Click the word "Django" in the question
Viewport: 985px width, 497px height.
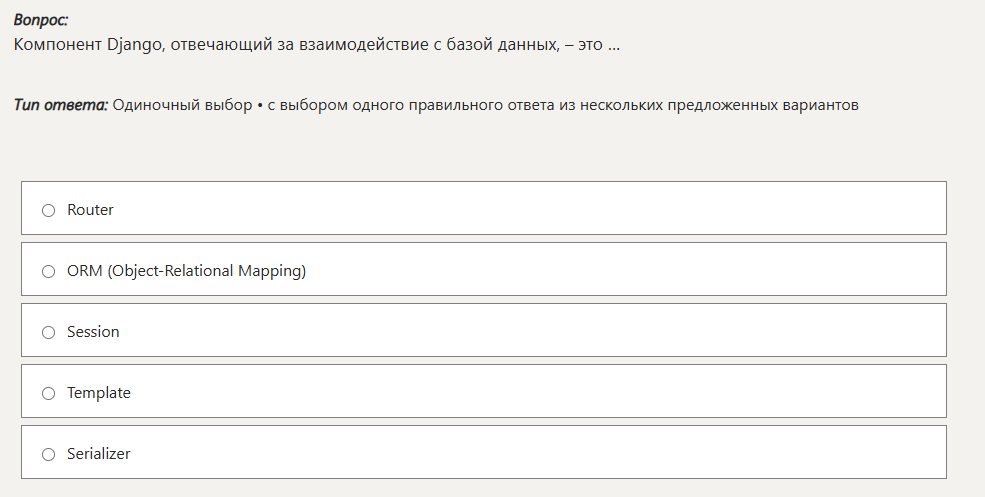click(135, 46)
